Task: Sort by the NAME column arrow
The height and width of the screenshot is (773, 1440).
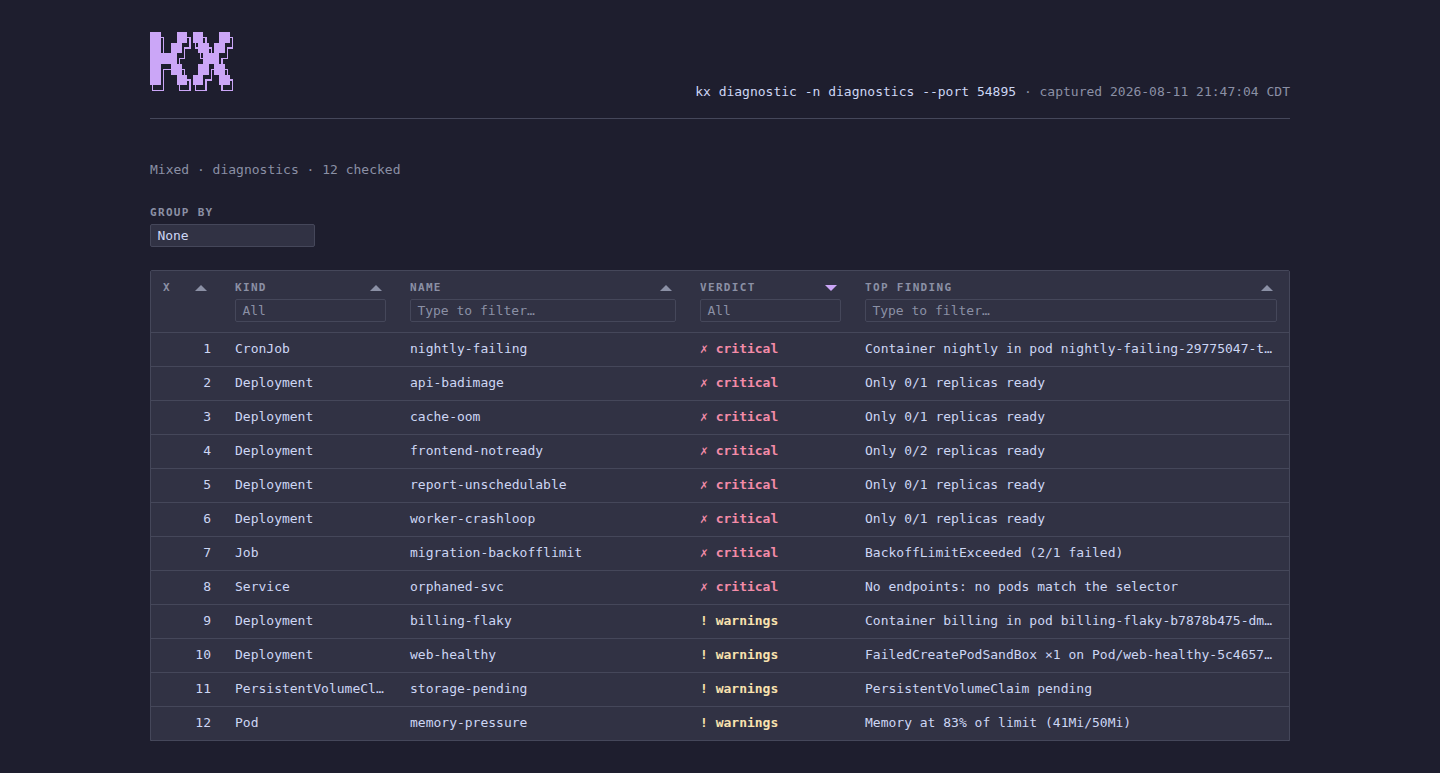Action: pyautogui.click(x=666, y=288)
